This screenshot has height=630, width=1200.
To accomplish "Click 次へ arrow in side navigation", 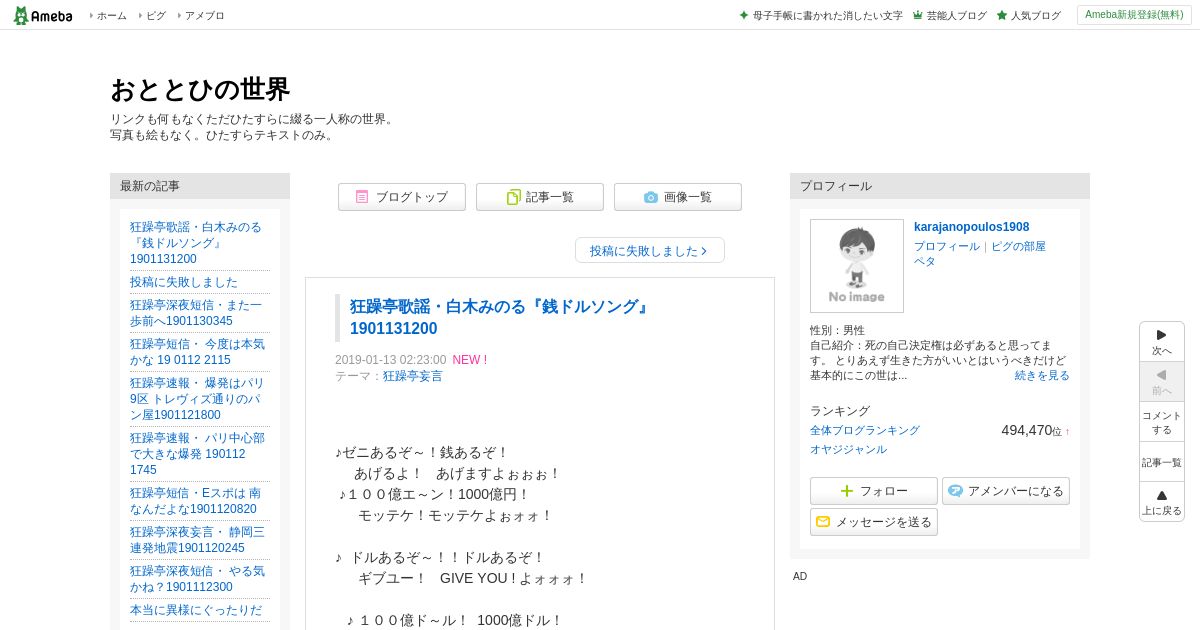I will pyautogui.click(x=1162, y=342).
